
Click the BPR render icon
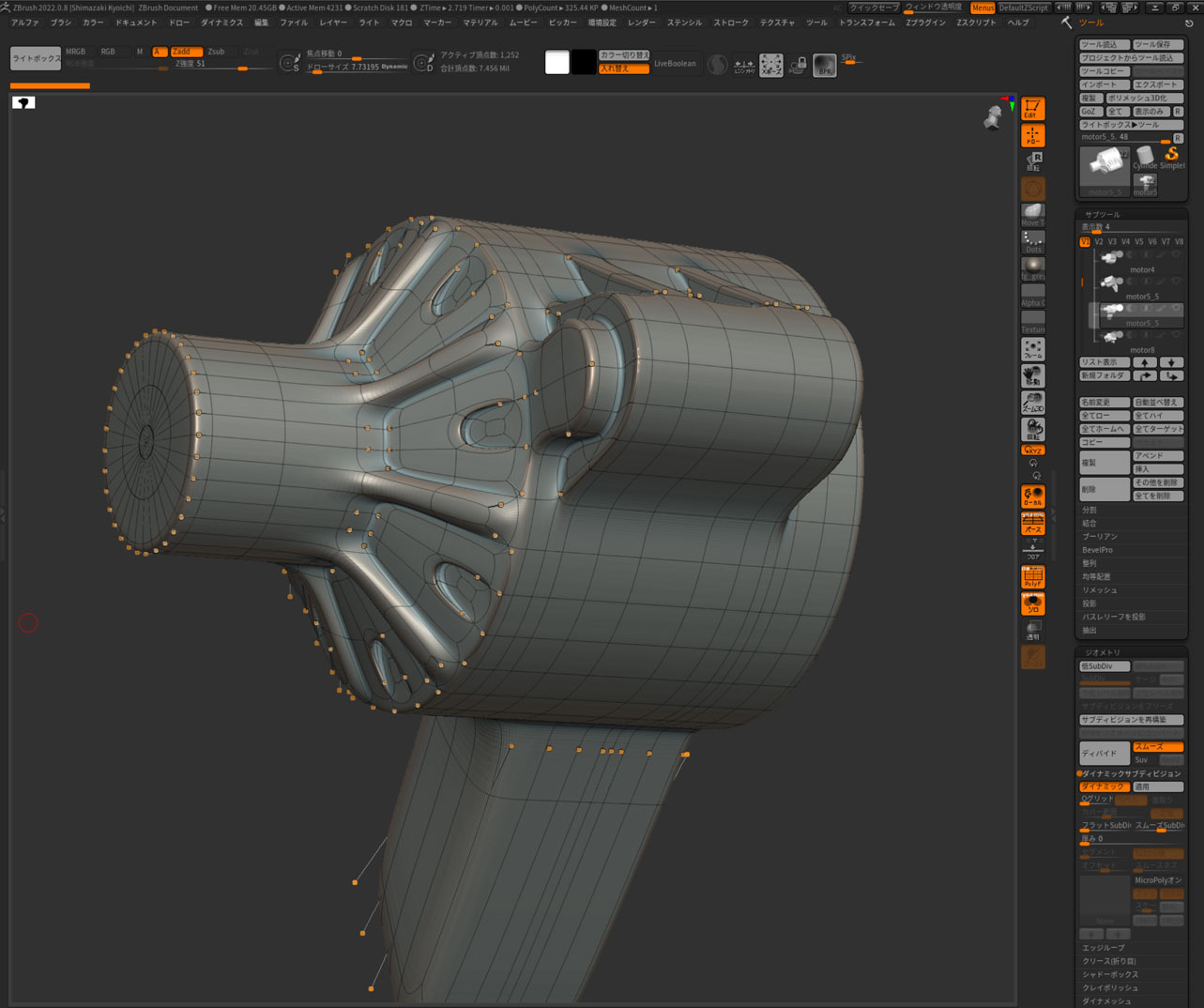[x=825, y=65]
